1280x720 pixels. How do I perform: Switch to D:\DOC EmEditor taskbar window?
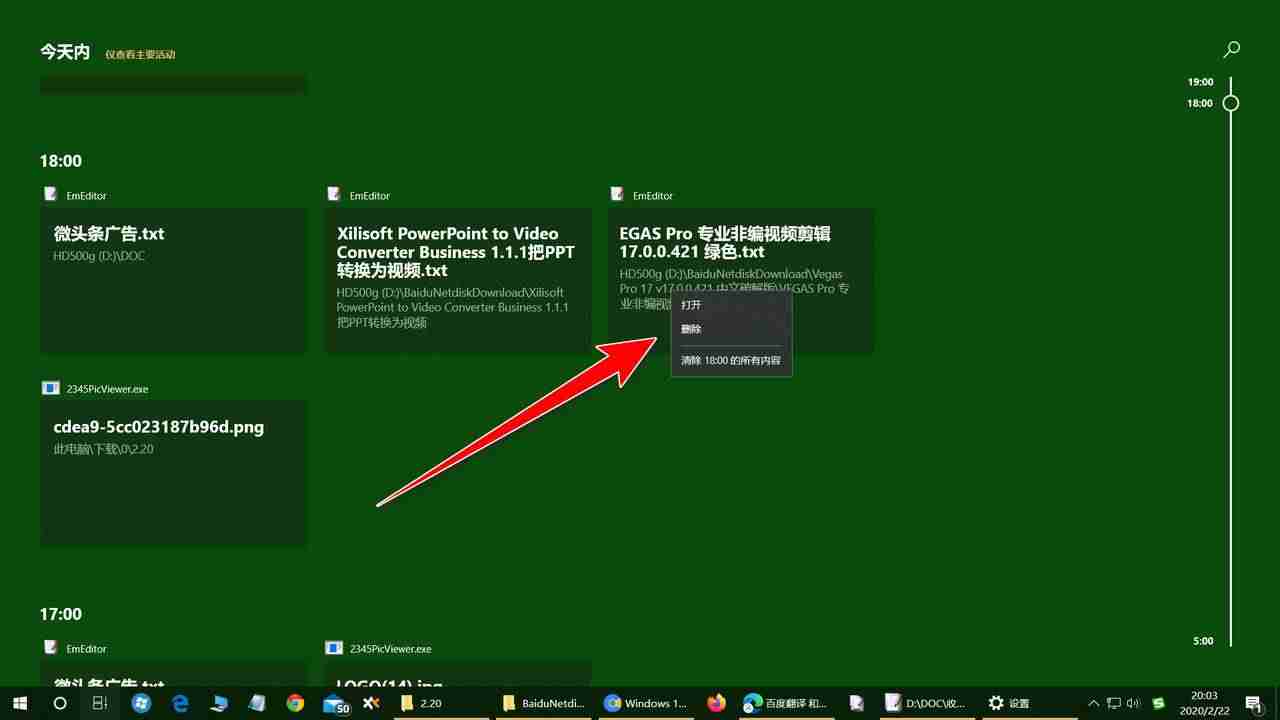[x=927, y=703]
